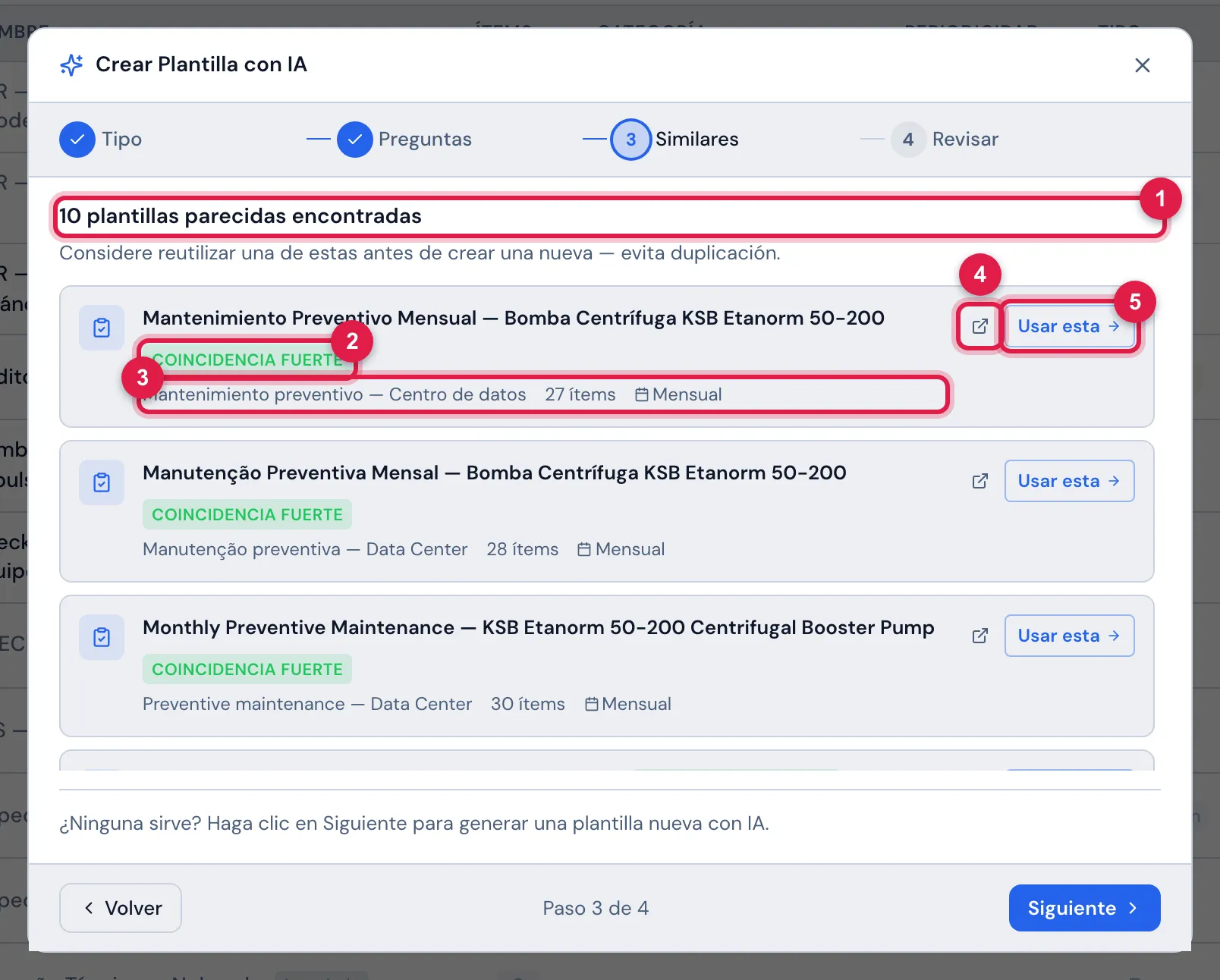
Task: Select the Similares step number 3
Action: [631, 140]
